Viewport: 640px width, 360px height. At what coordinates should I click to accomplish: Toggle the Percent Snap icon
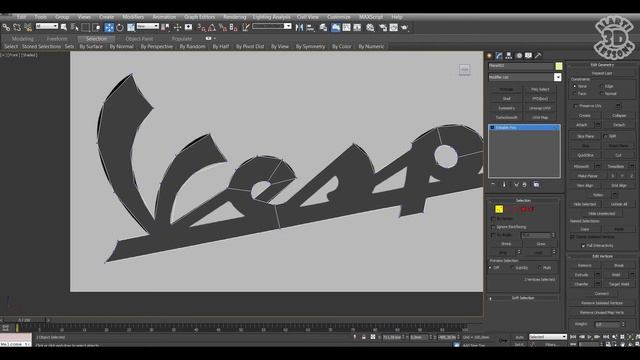223,27
